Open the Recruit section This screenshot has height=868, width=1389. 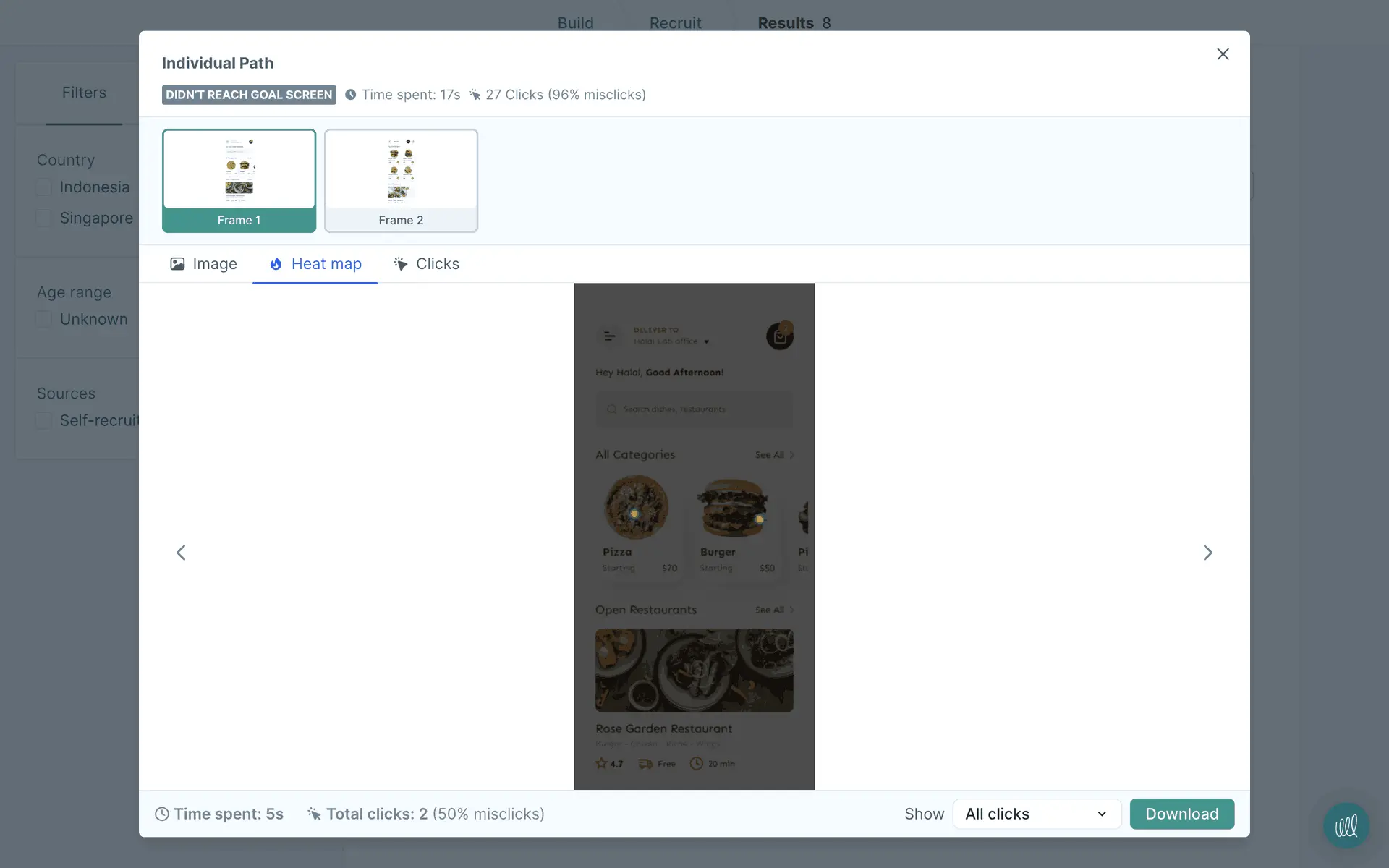(x=675, y=23)
